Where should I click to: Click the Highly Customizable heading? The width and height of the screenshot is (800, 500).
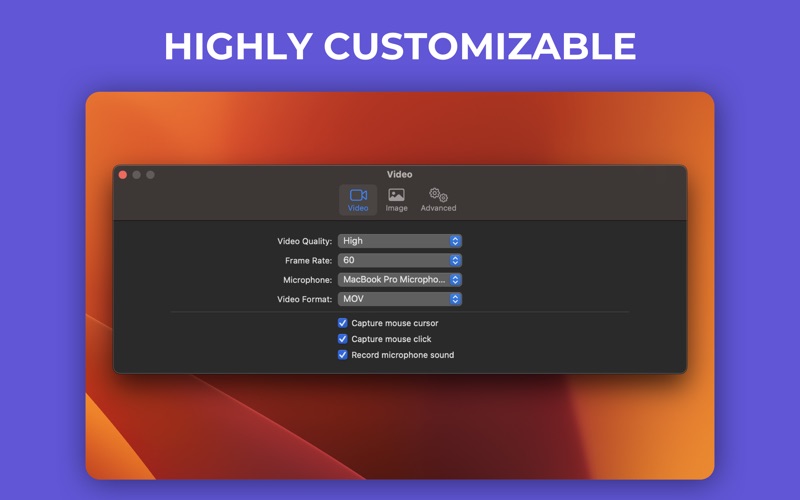400,46
